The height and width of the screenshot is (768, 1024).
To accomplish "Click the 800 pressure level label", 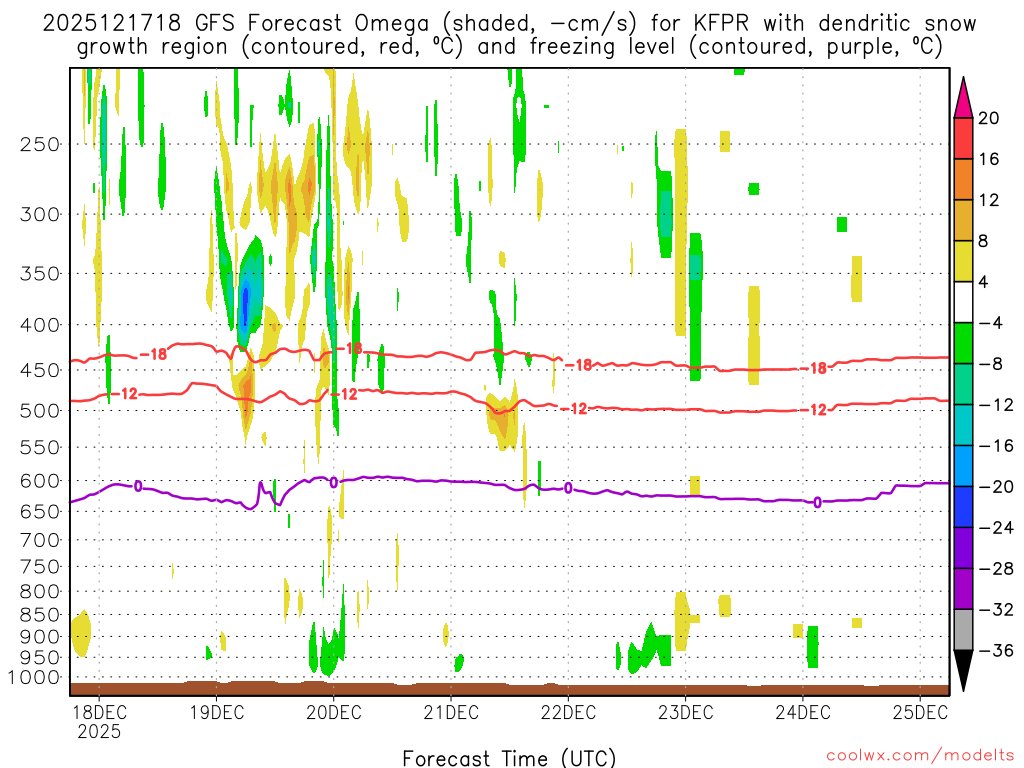I will (40, 592).
